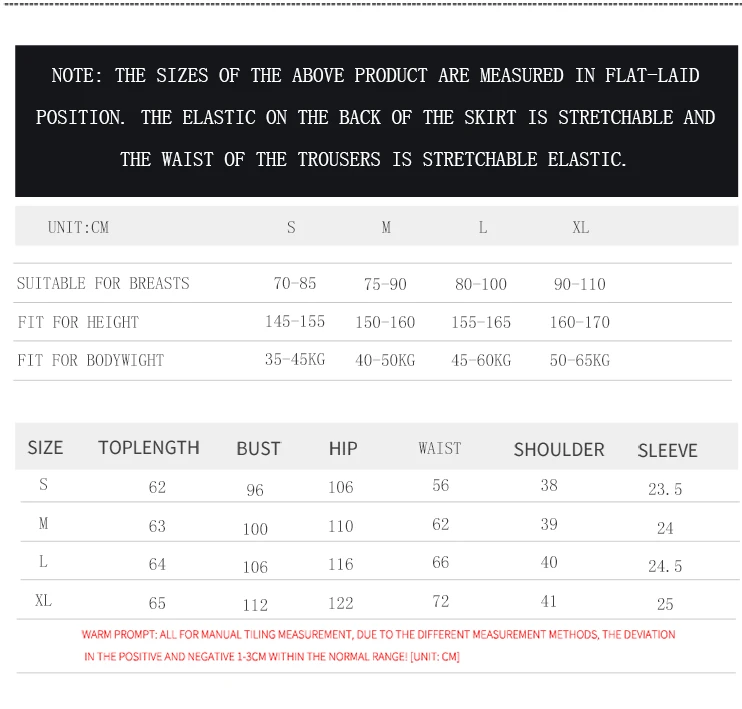Select the 145-155 height value
The image size is (742, 709).
[295, 322]
